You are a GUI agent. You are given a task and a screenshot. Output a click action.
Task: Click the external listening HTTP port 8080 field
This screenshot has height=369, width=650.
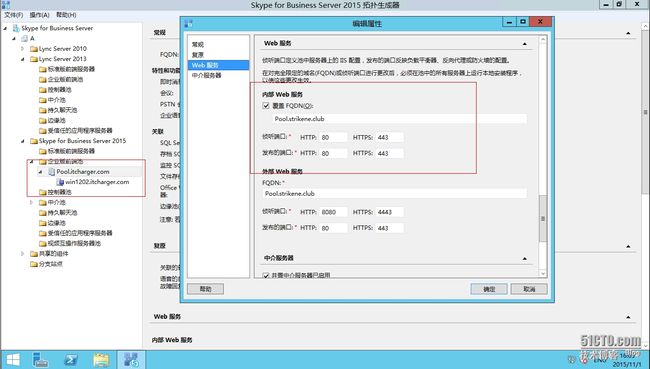click(334, 212)
